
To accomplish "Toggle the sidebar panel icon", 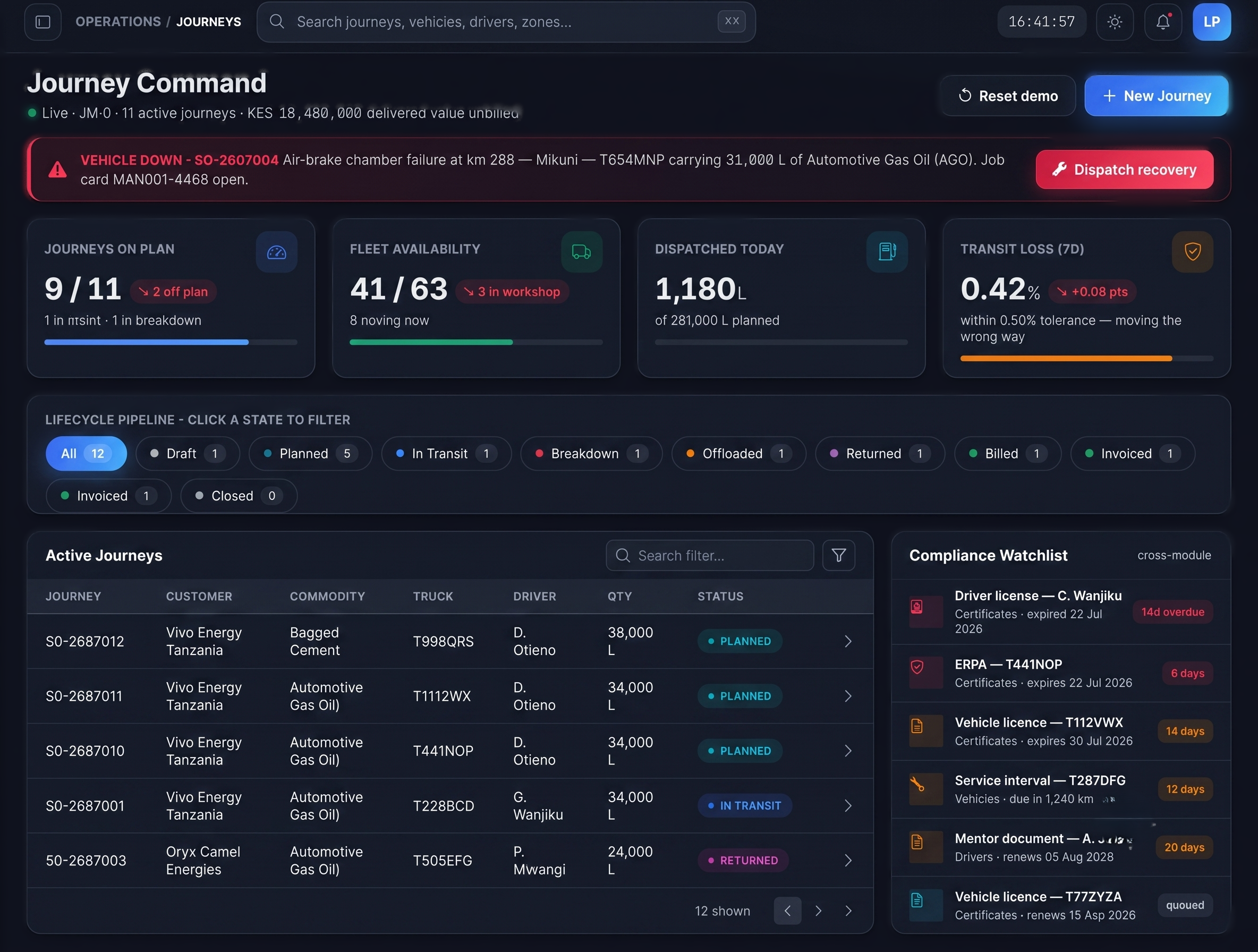I will 42,22.
